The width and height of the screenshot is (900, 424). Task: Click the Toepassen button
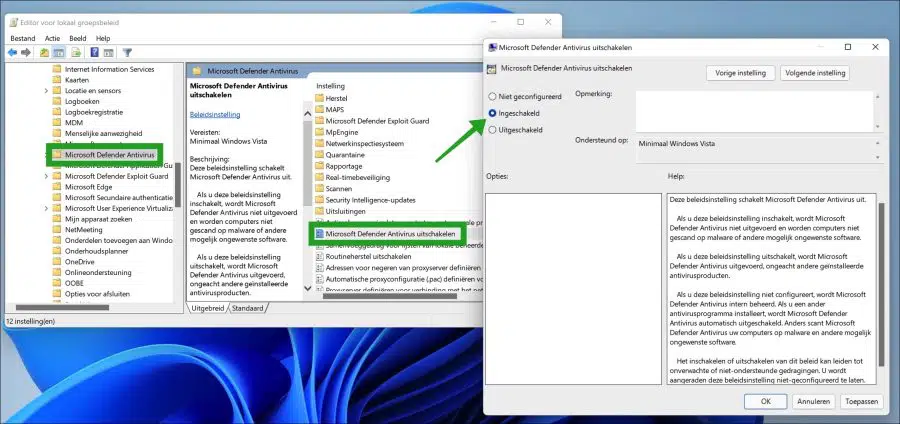point(862,402)
